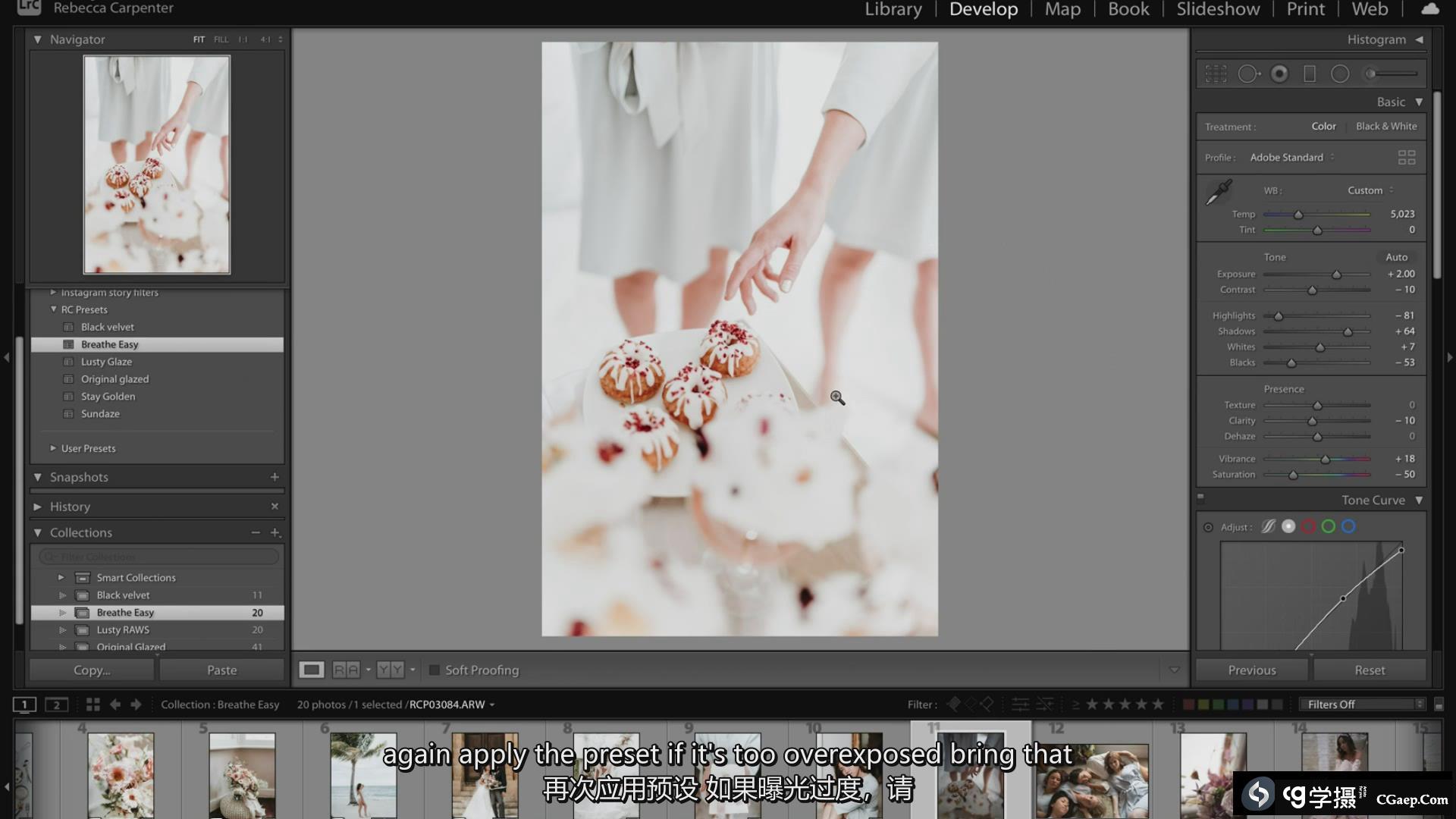The height and width of the screenshot is (819, 1456).
Task: Apply the Lusty Glaze preset
Action: [106, 362]
